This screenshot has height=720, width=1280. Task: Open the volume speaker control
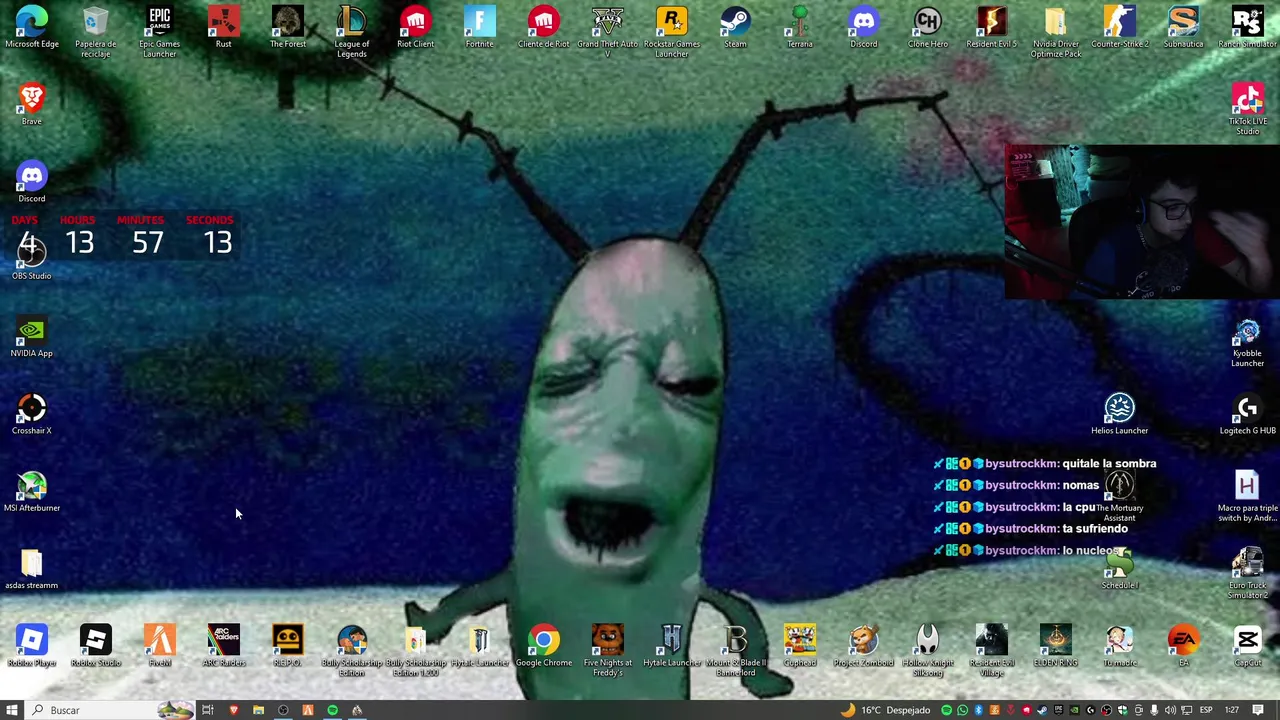[x=1170, y=710]
